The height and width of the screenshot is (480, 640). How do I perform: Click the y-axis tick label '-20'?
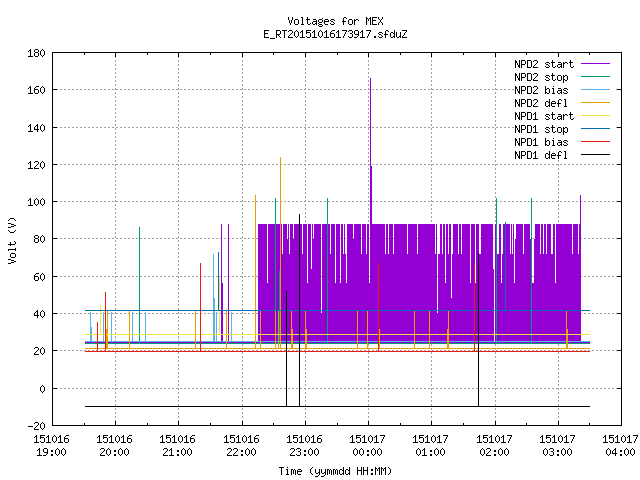point(36,426)
